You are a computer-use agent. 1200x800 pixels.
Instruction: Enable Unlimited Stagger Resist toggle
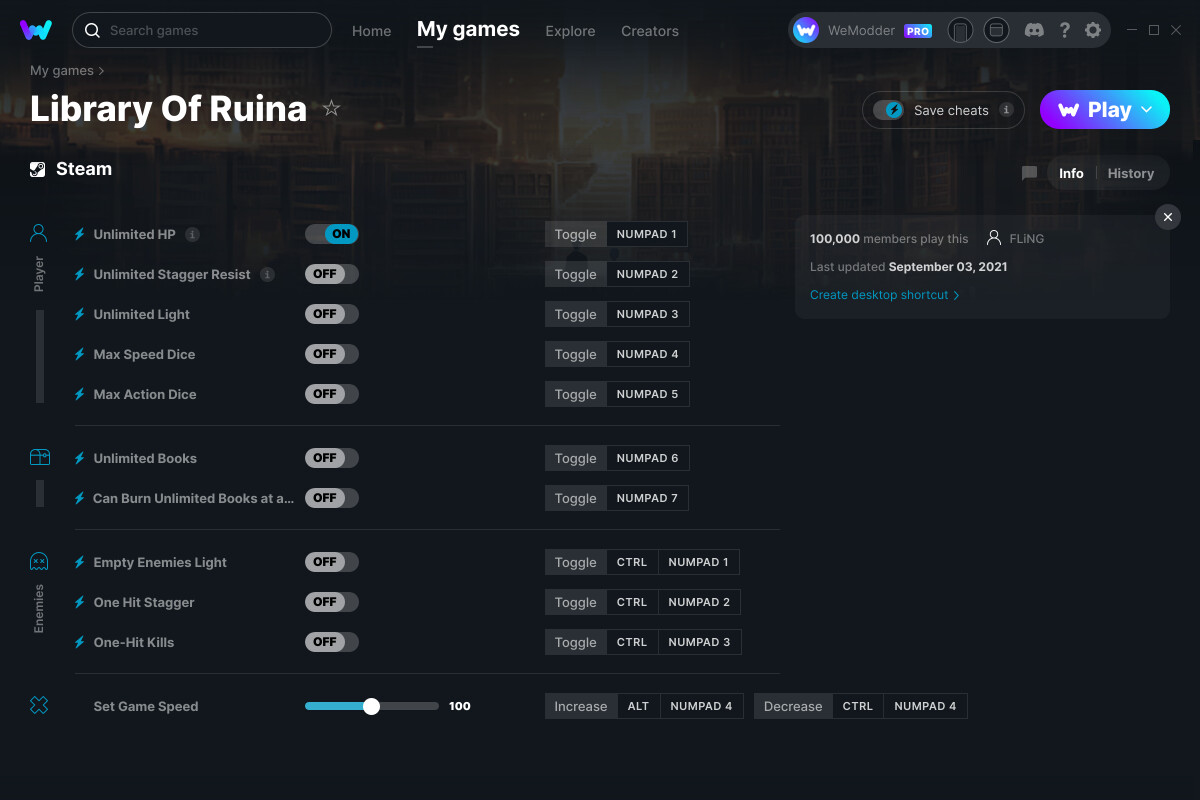tap(332, 274)
